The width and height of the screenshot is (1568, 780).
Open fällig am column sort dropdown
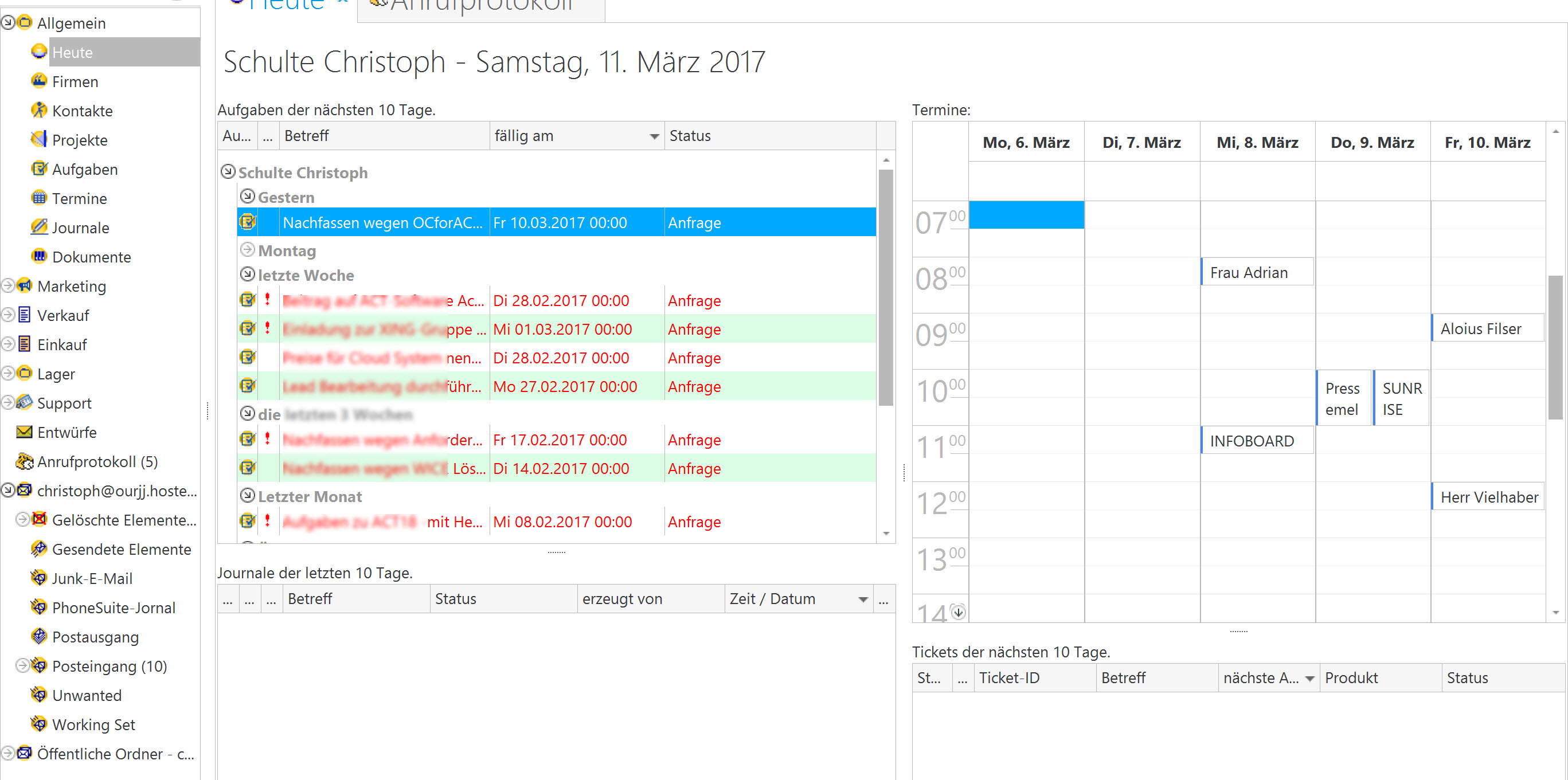pos(654,136)
